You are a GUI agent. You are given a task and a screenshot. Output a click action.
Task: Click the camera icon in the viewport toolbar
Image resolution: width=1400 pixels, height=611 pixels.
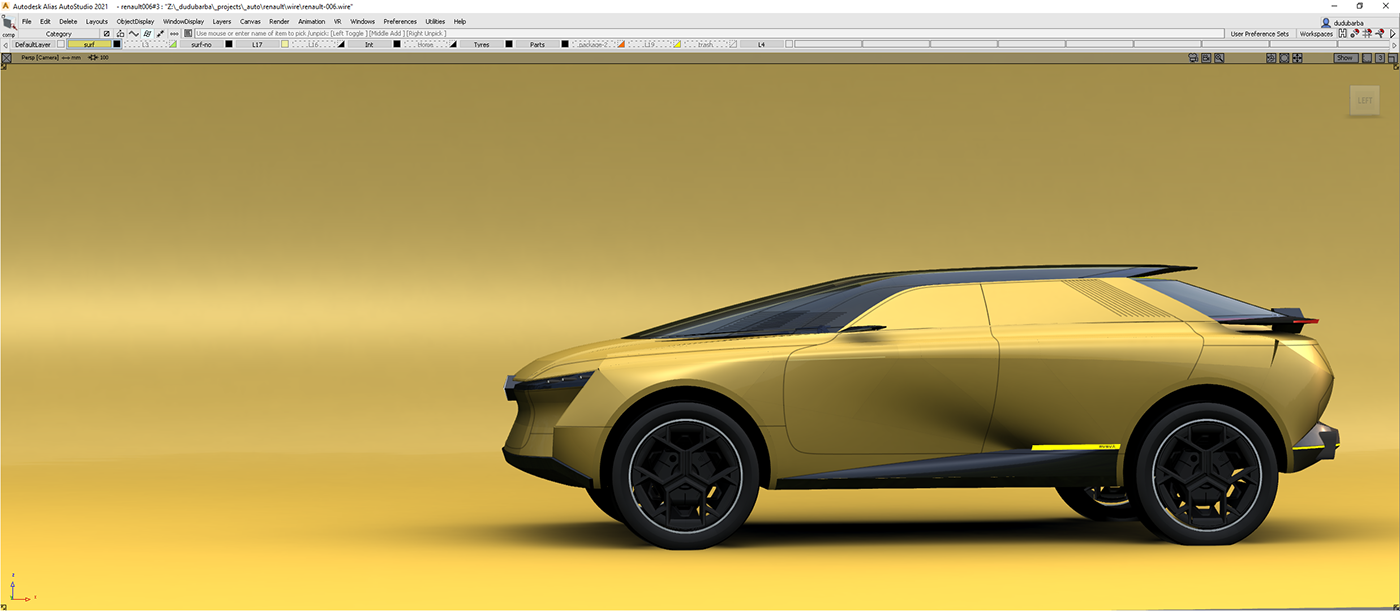tap(1194, 57)
